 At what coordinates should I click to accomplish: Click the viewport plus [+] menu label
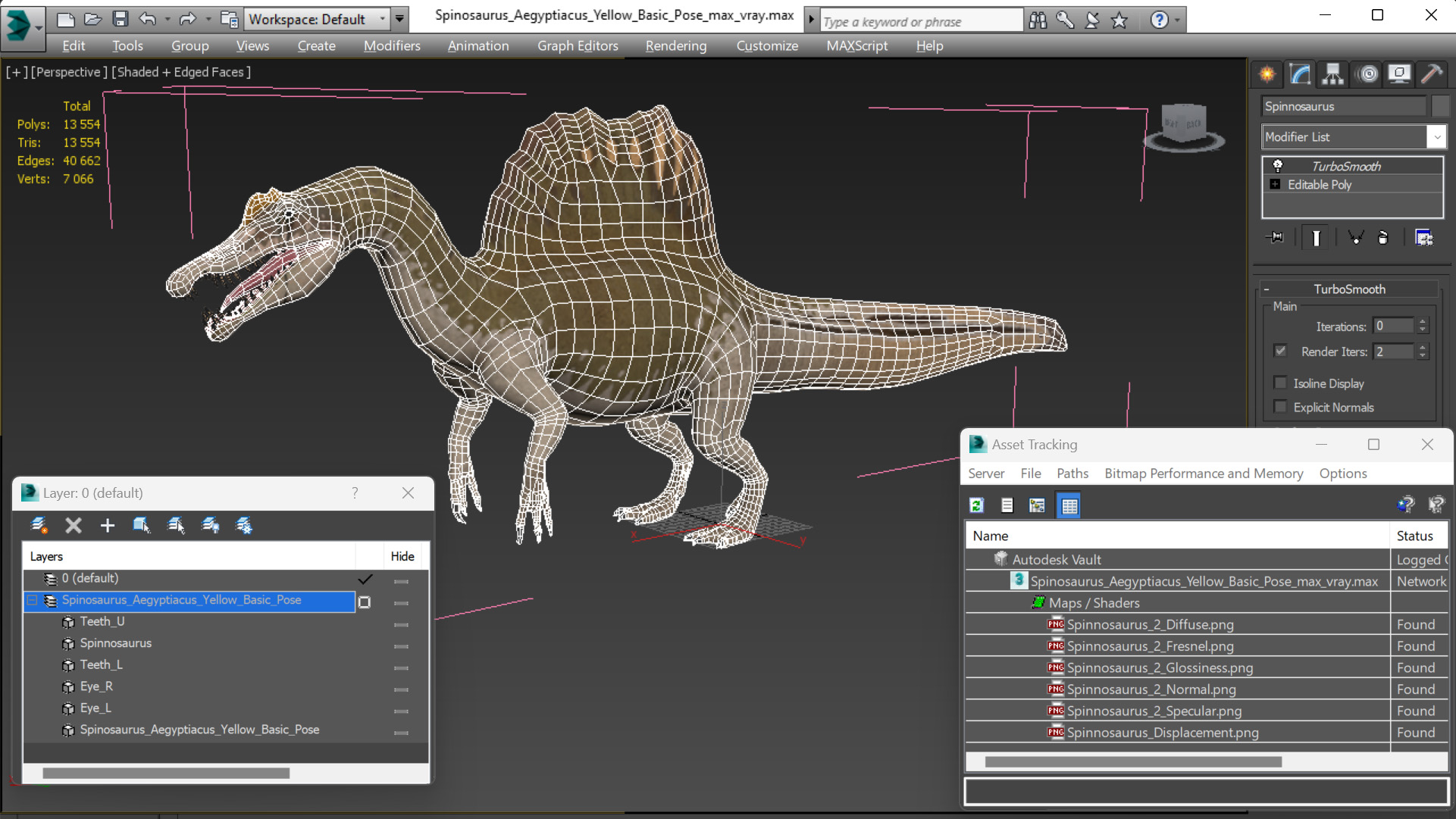point(17,72)
